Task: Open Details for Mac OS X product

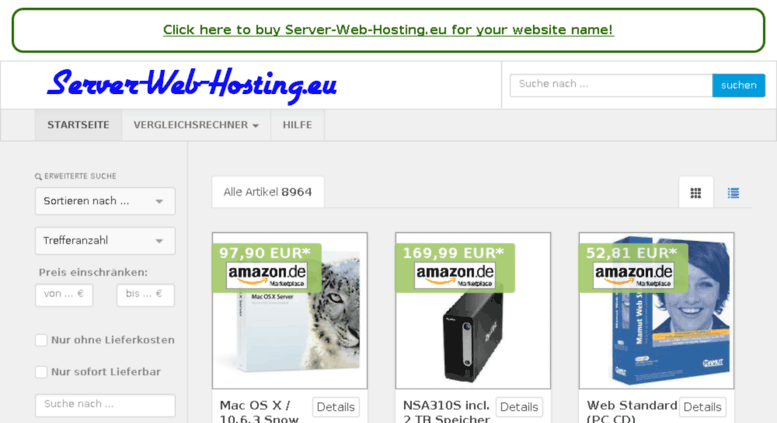Action: [x=335, y=407]
